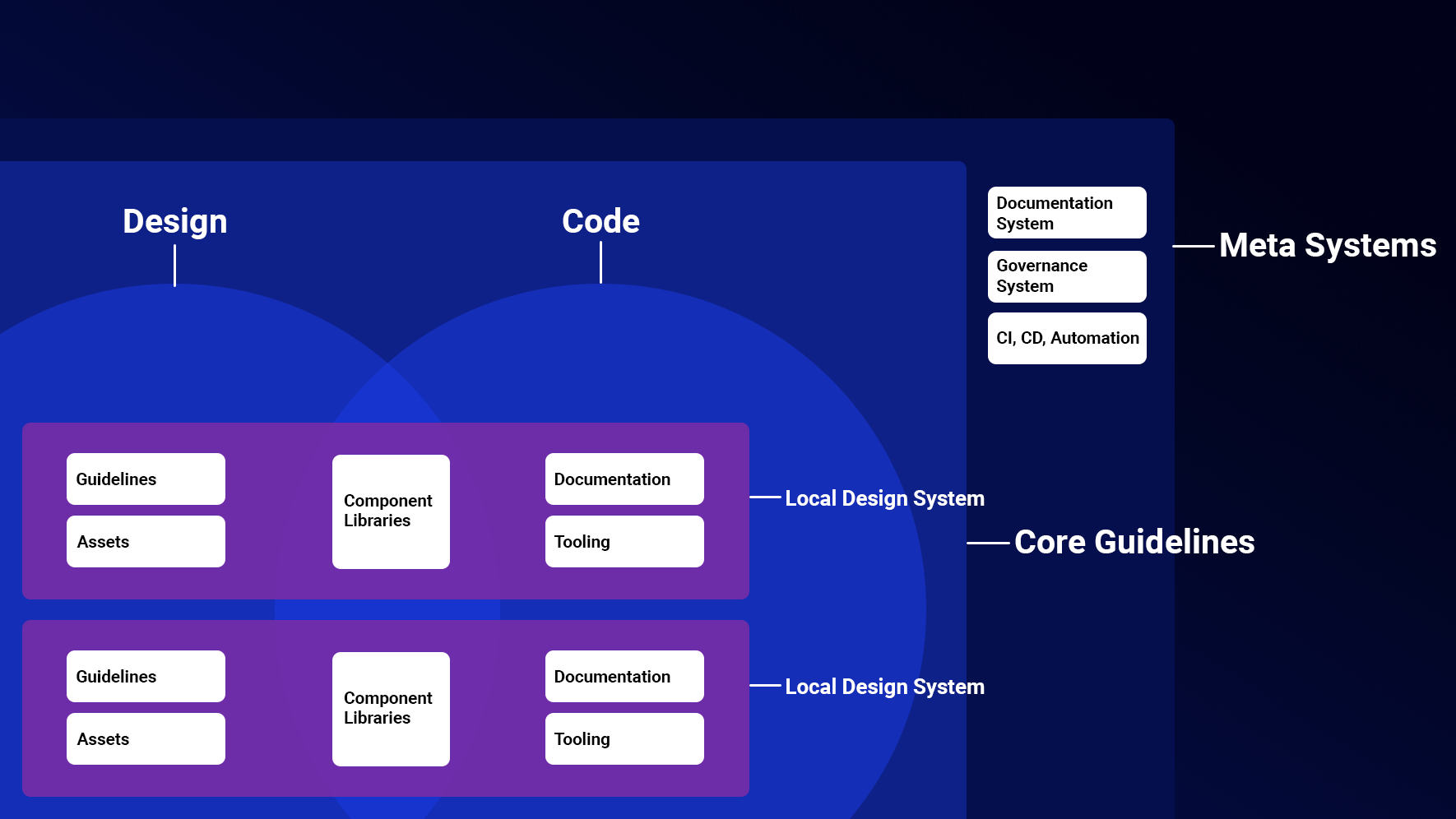Select the upper Documentation card
The image size is (1456, 819).
(x=624, y=479)
